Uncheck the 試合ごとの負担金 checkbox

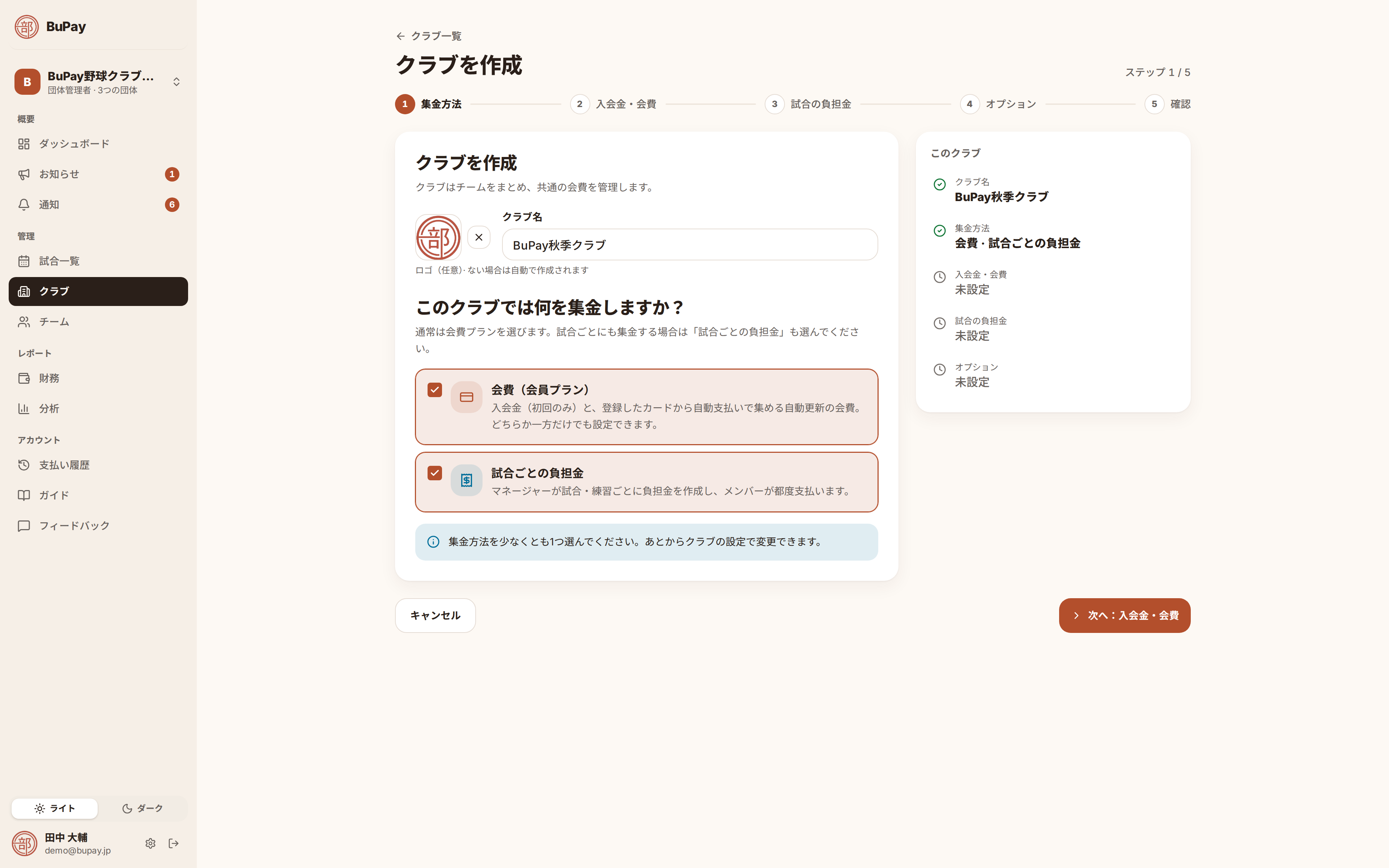tap(434, 473)
